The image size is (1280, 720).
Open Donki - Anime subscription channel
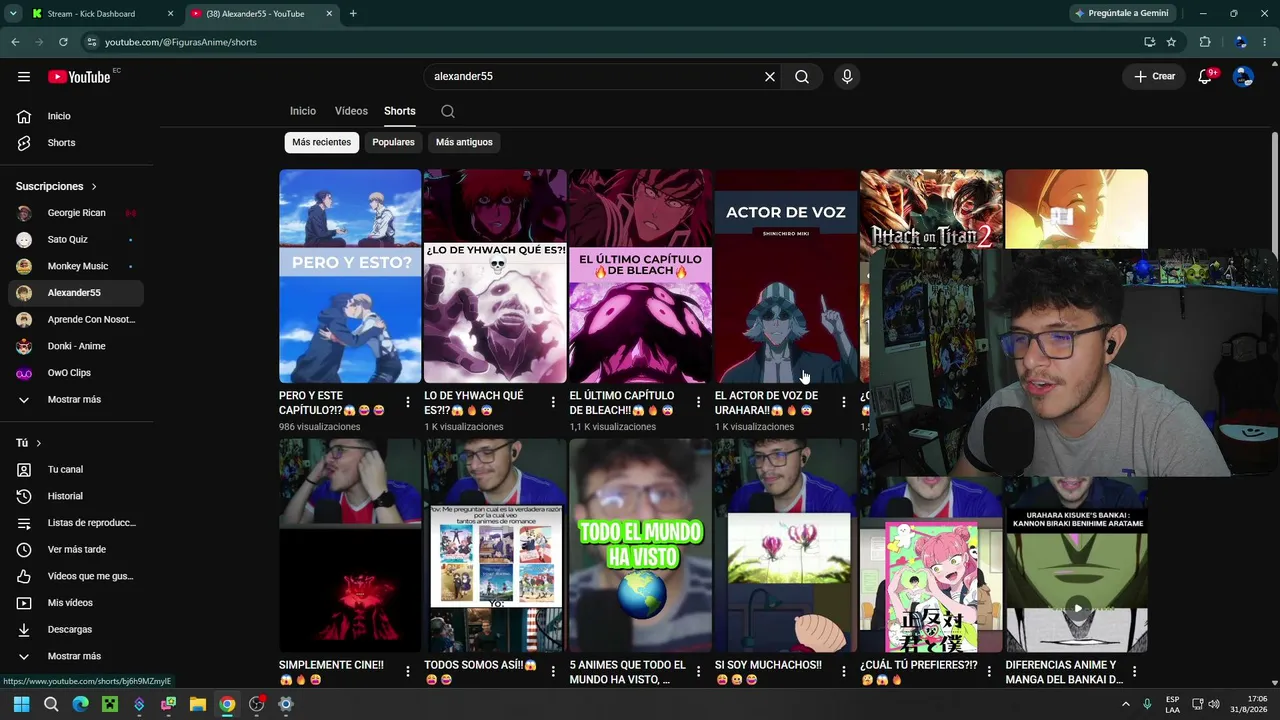[x=76, y=346]
